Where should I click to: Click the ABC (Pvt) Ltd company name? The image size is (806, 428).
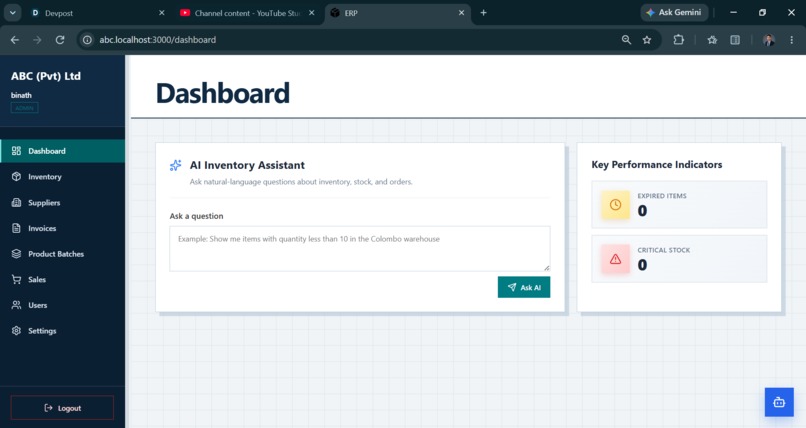click(46, 76)
